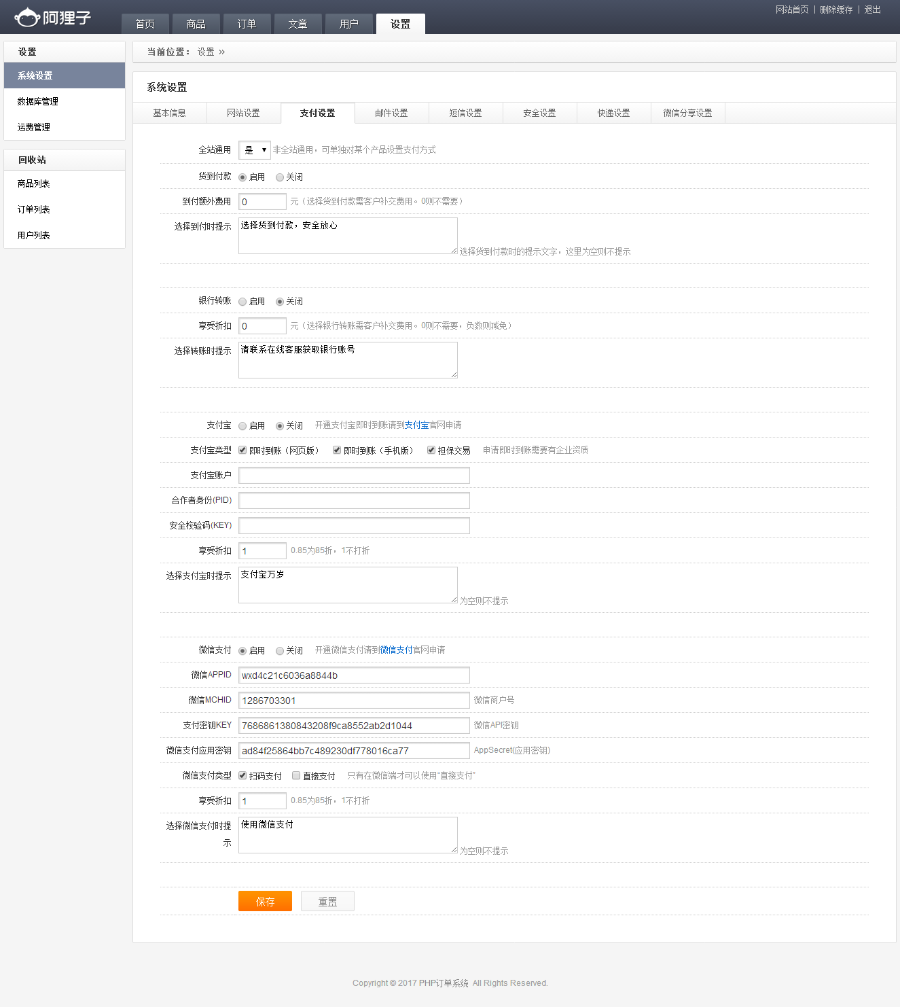Click the 合作者身份(PID) input field
Viewport: 900px width, 1007px height.
[354, 500]
